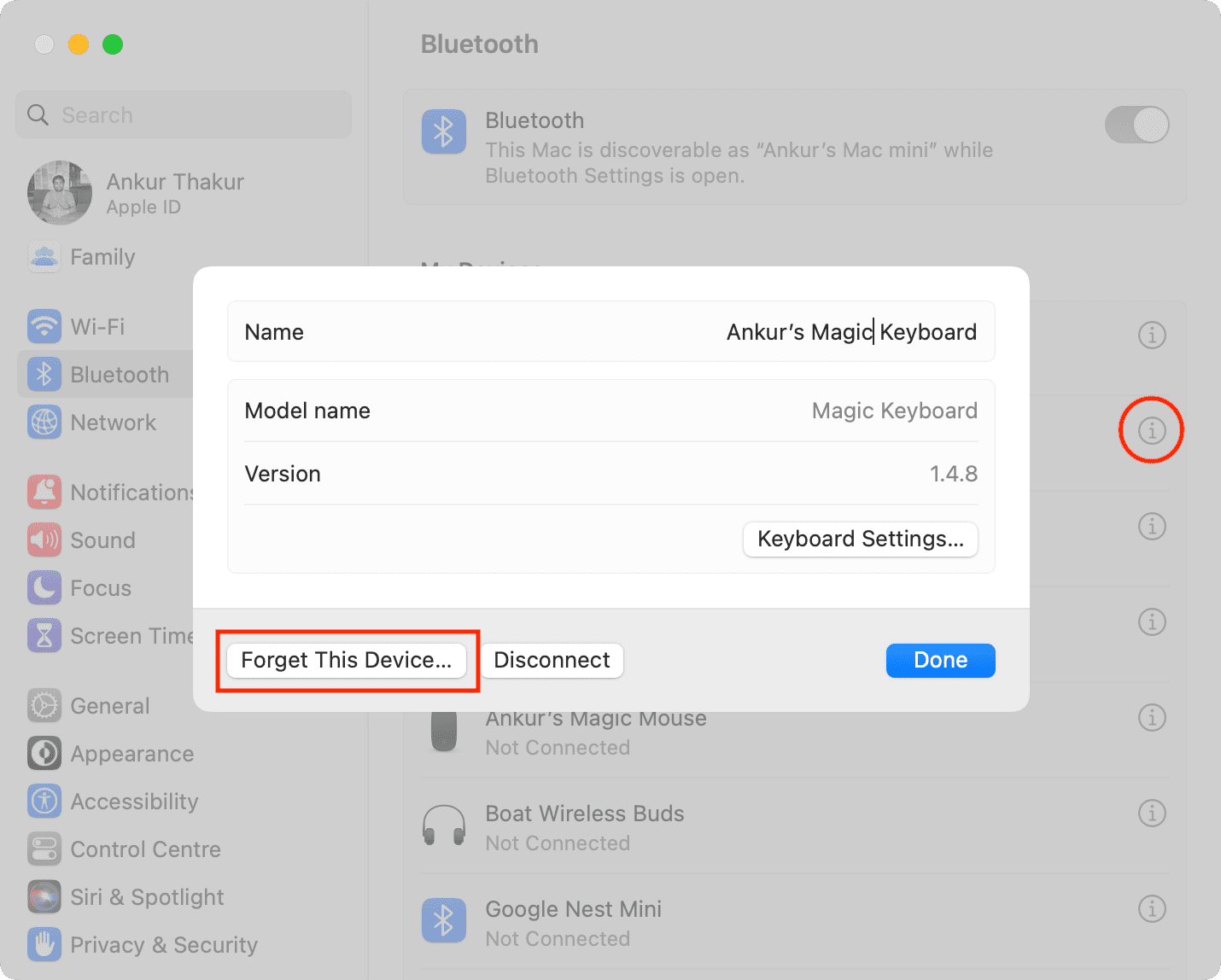Toggle the Bluetooth switch
Viewport: 1221px width, 980px height.
click(x=1136, y=125)
